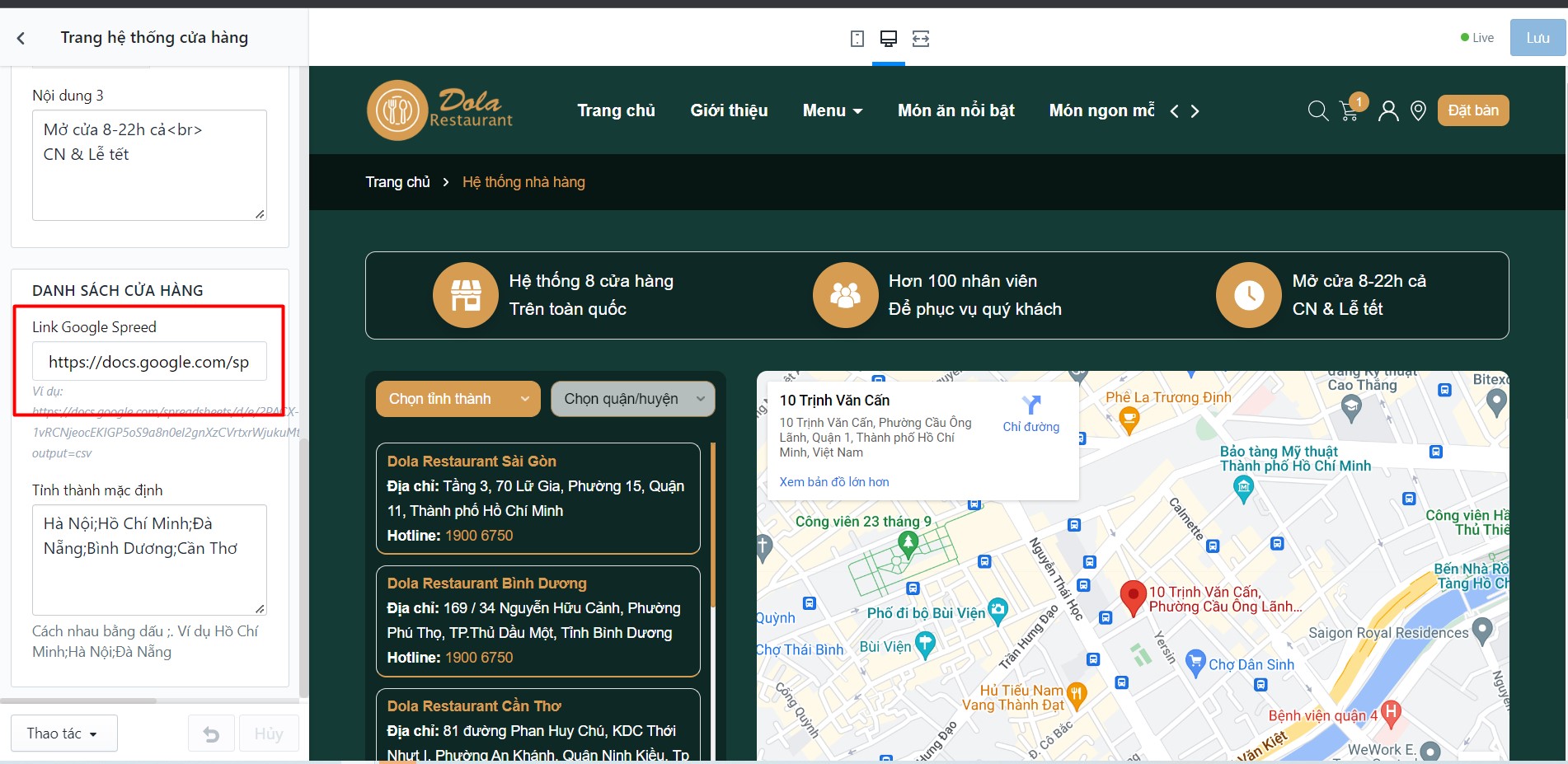Click the storefront icon for Hệ thống 8 cửa hàng

(466, 295)
